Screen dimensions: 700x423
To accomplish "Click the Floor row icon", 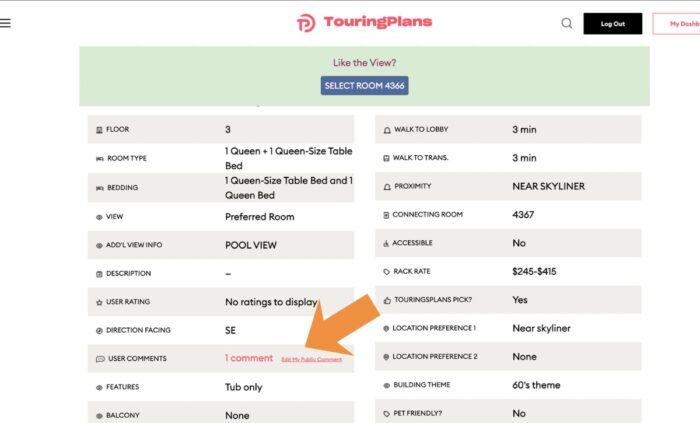I will (98, 130).
